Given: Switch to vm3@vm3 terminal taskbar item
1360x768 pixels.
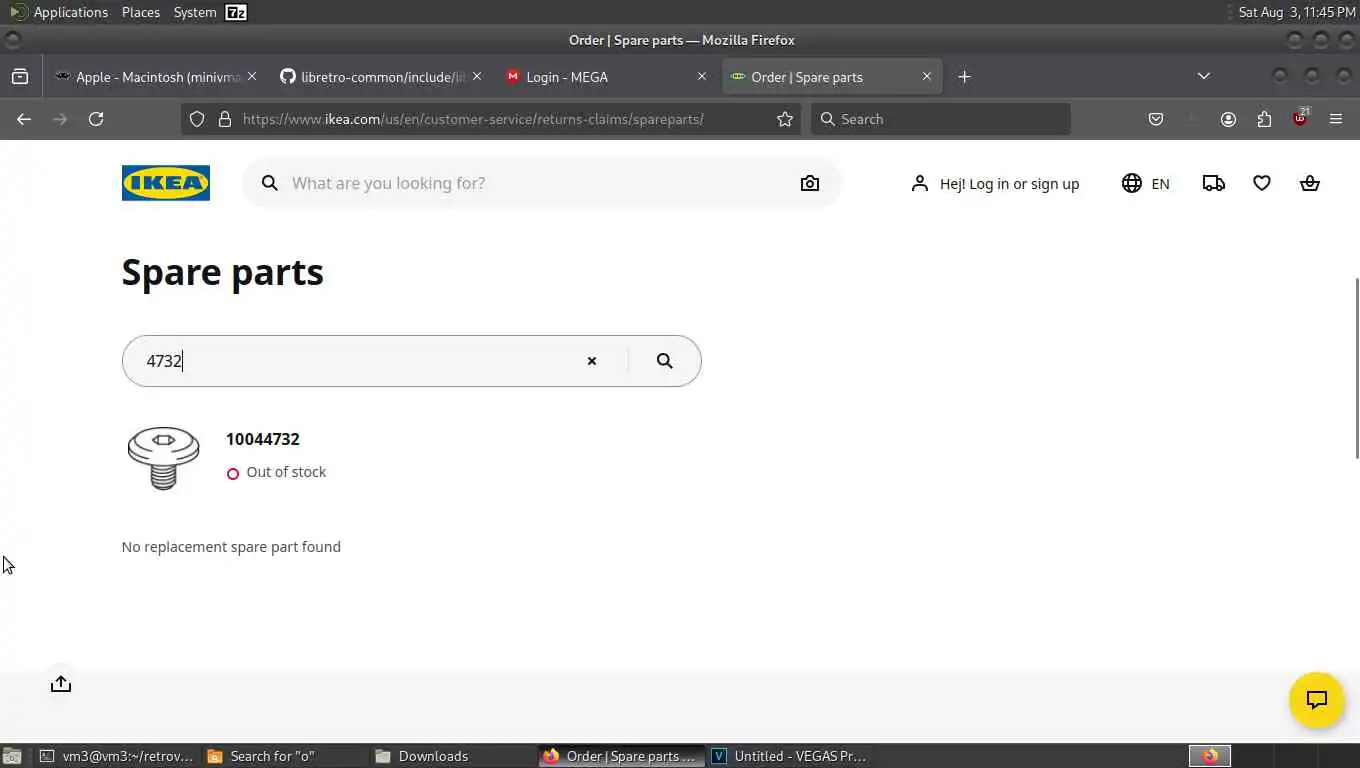Looking at the screenshot, I should (118, 756).
